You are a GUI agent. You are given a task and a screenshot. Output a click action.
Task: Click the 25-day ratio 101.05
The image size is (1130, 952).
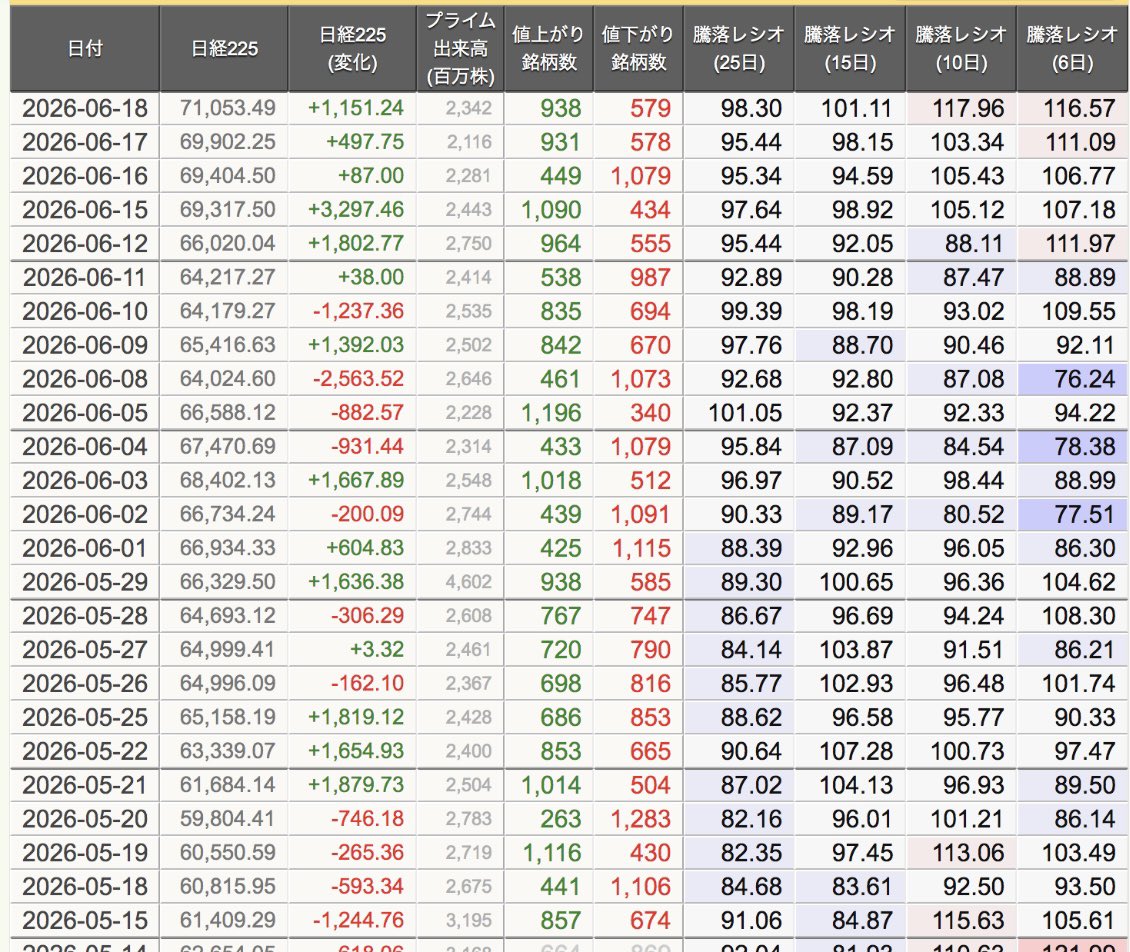click(x=745, y=413)
